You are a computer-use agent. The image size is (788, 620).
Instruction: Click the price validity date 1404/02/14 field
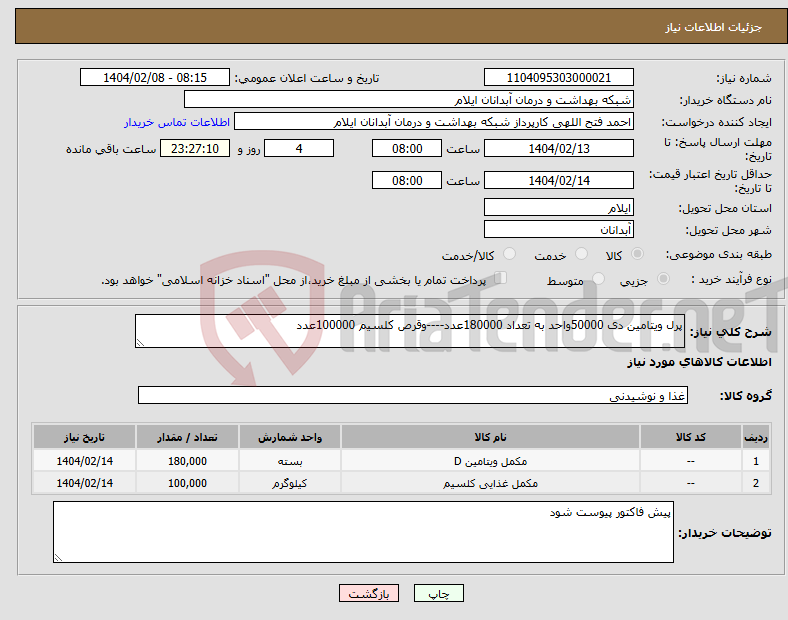(558, 180)
